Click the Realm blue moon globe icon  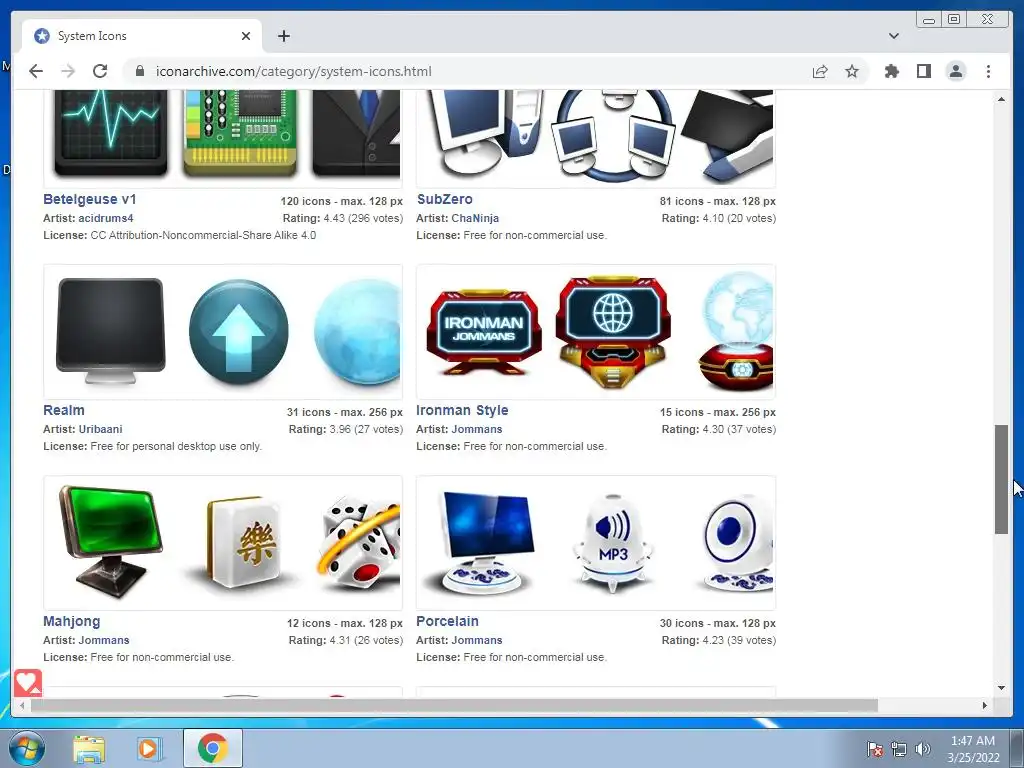coord(357,332)
